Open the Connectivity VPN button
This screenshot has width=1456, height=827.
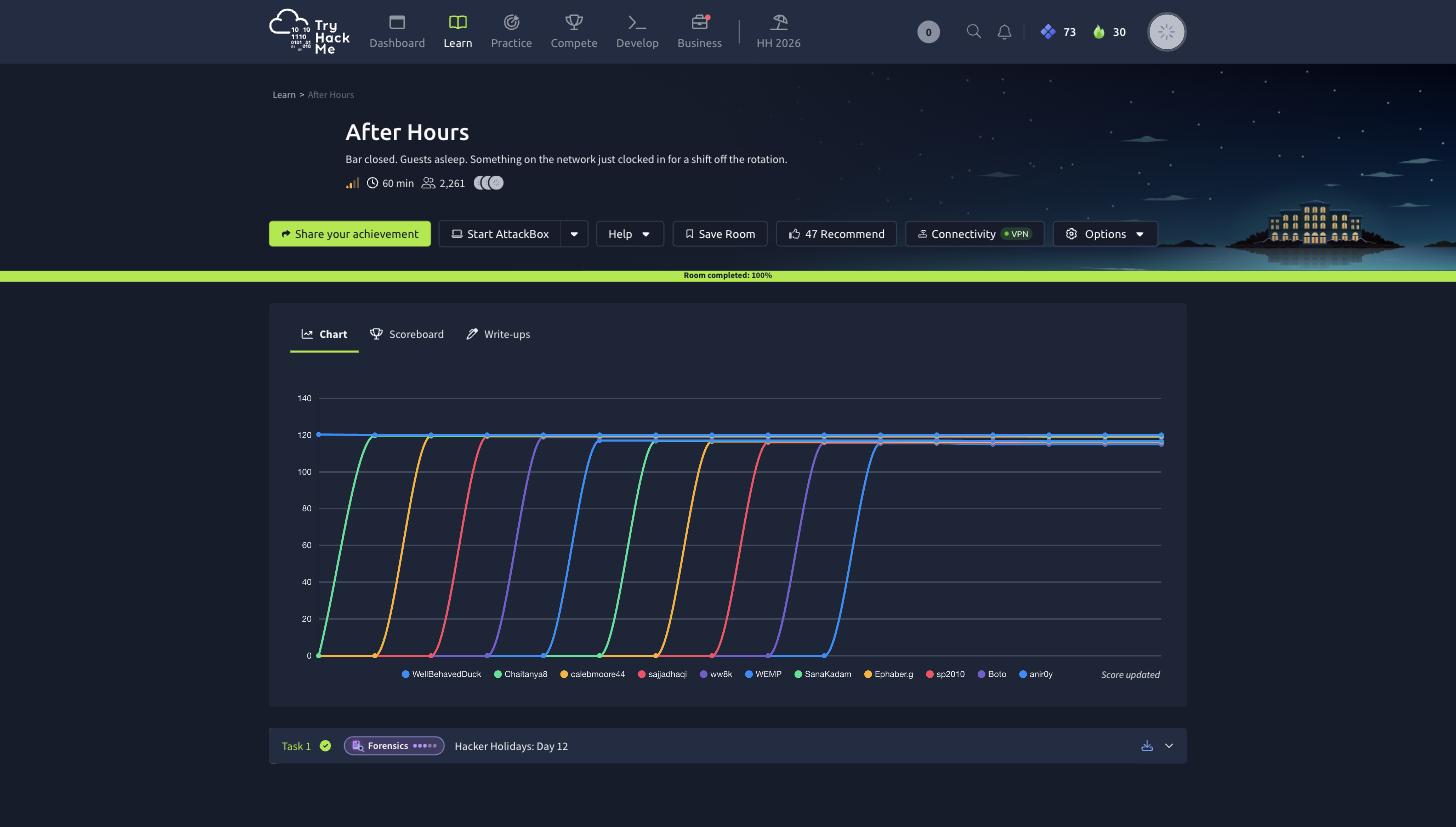pyautogui.click(x=975, y=234)
